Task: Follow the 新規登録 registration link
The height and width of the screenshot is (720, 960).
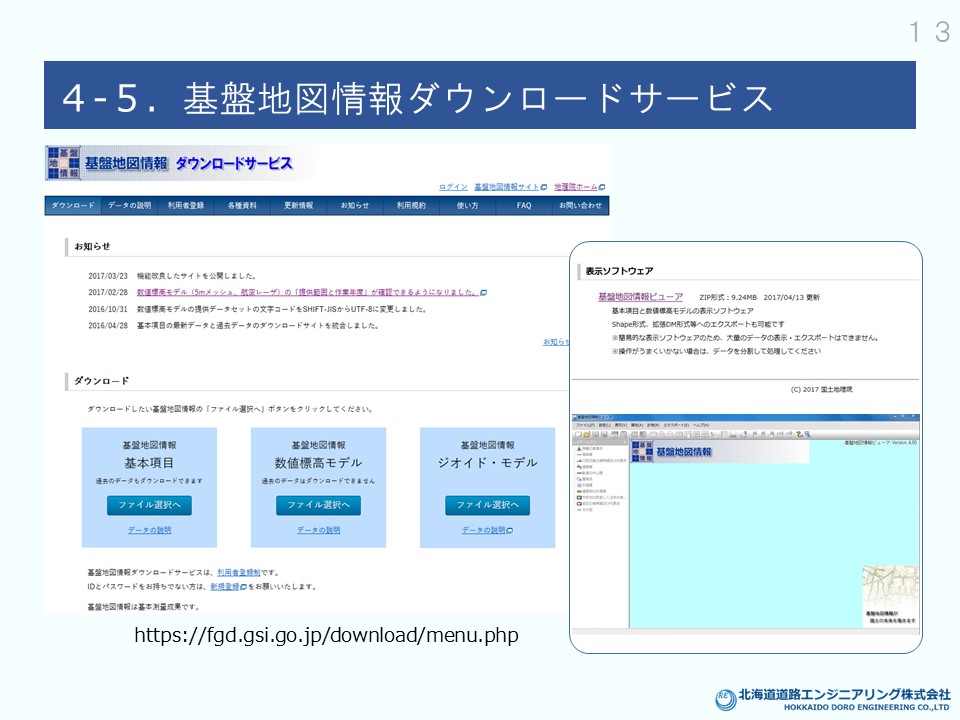Action: pyautogui.click(x=224, y=587)
